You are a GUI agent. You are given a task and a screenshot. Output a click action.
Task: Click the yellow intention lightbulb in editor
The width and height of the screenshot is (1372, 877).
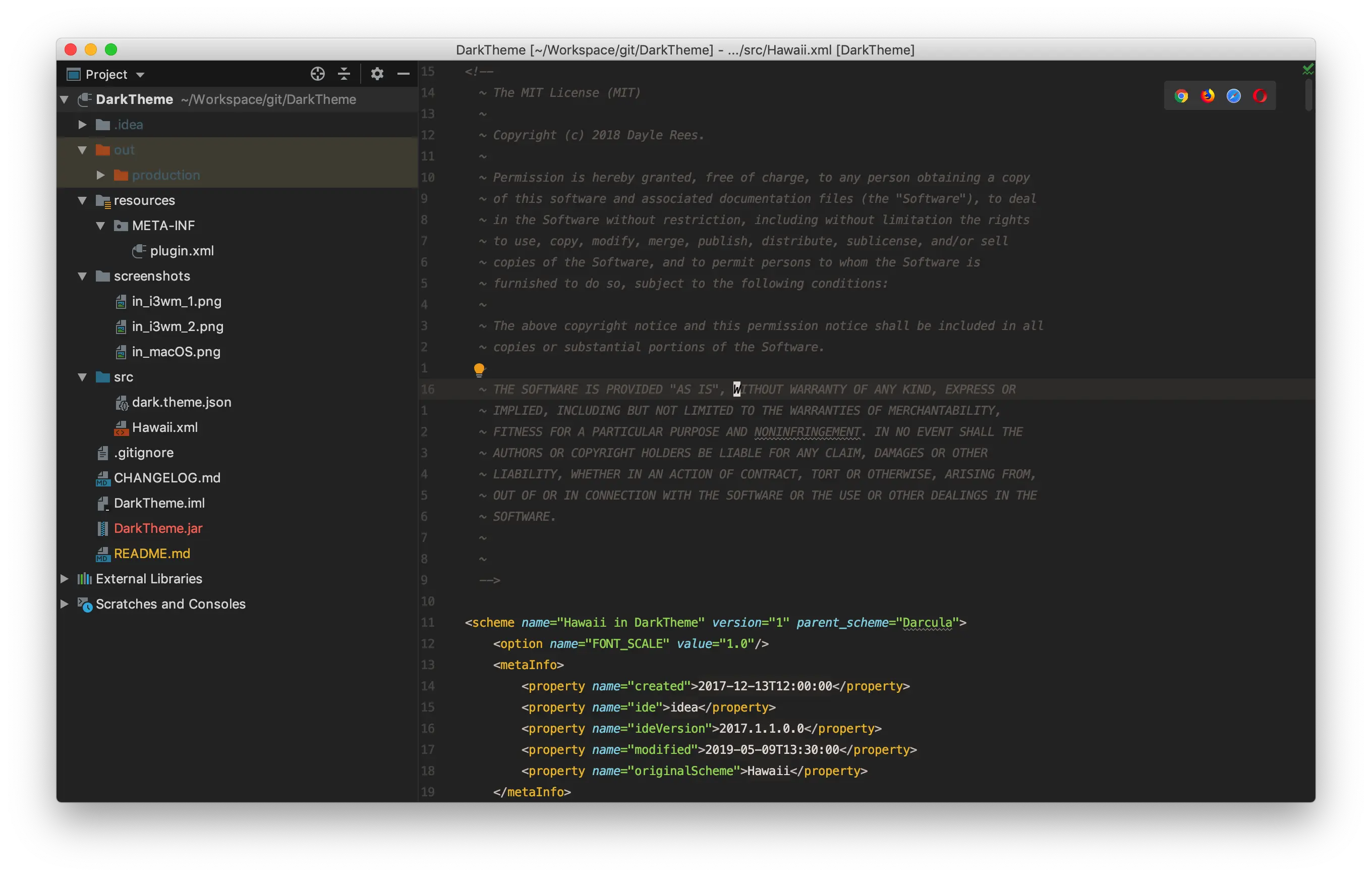click(x=479, y=370)
